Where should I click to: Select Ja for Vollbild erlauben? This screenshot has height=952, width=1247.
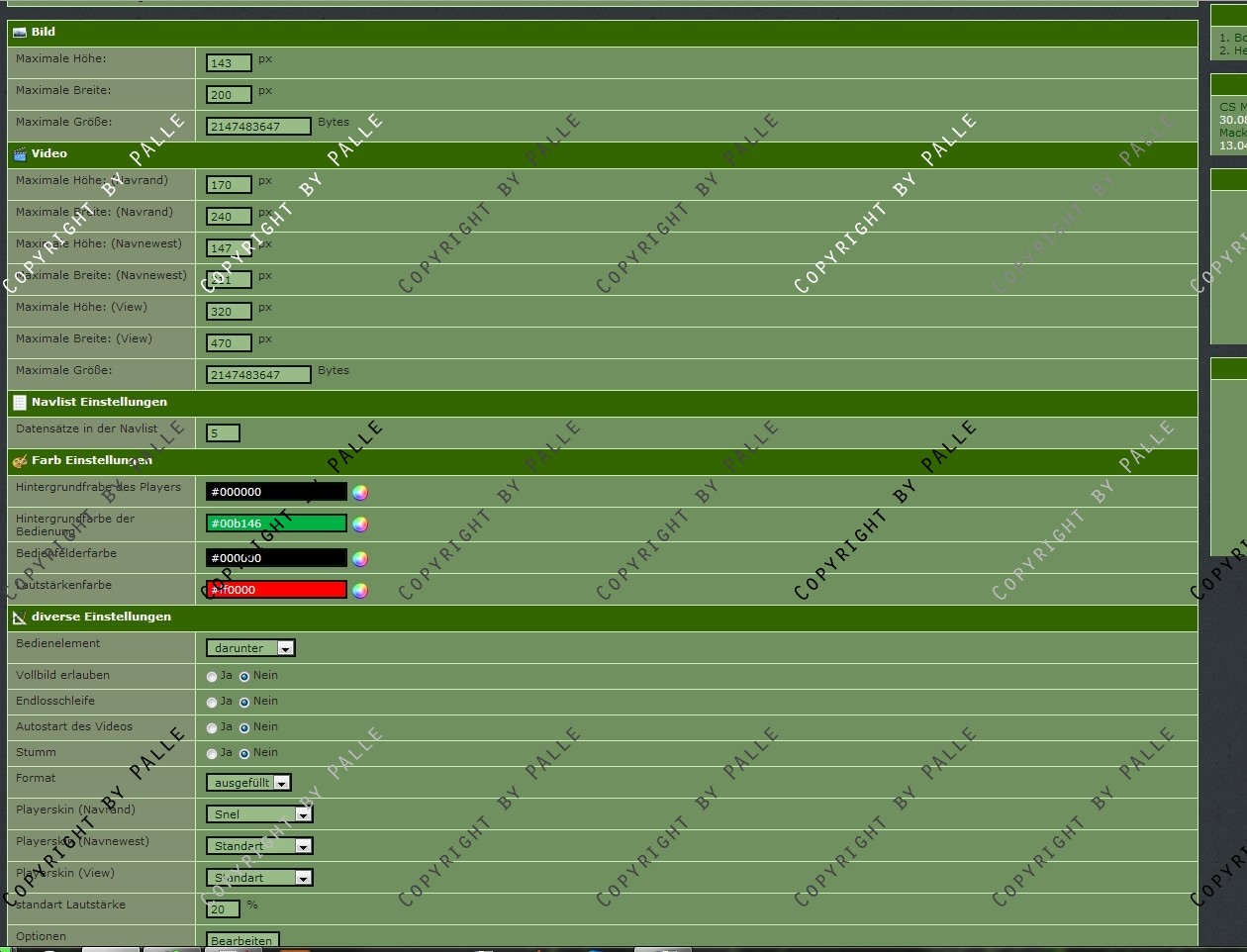click(x=212, y=677)
